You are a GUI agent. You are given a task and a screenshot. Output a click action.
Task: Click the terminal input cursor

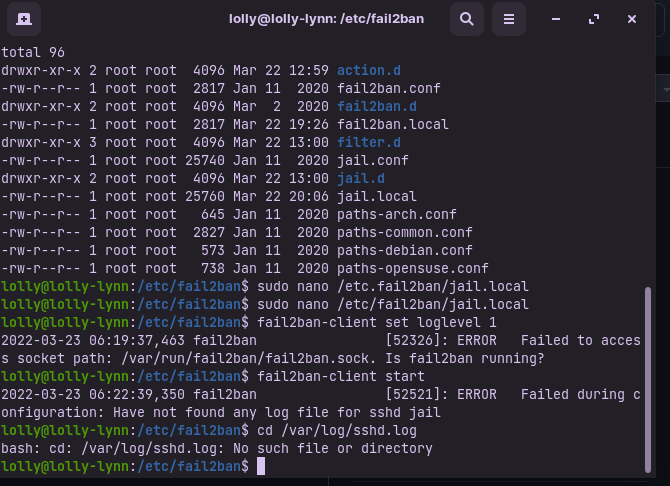click(261, 466)
